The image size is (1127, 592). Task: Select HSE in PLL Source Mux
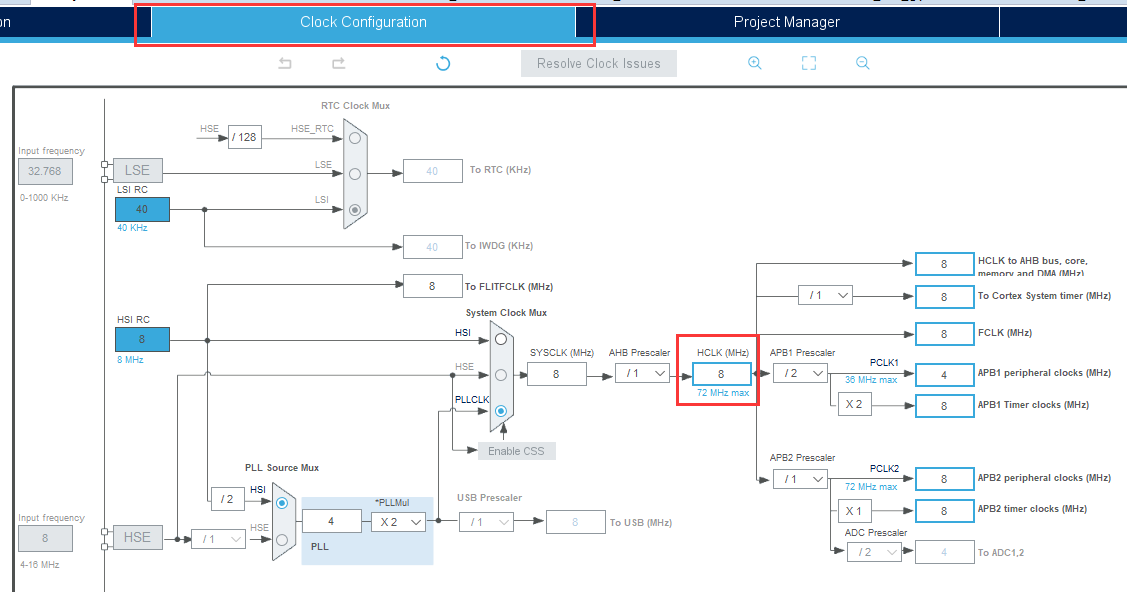(282, 539)
